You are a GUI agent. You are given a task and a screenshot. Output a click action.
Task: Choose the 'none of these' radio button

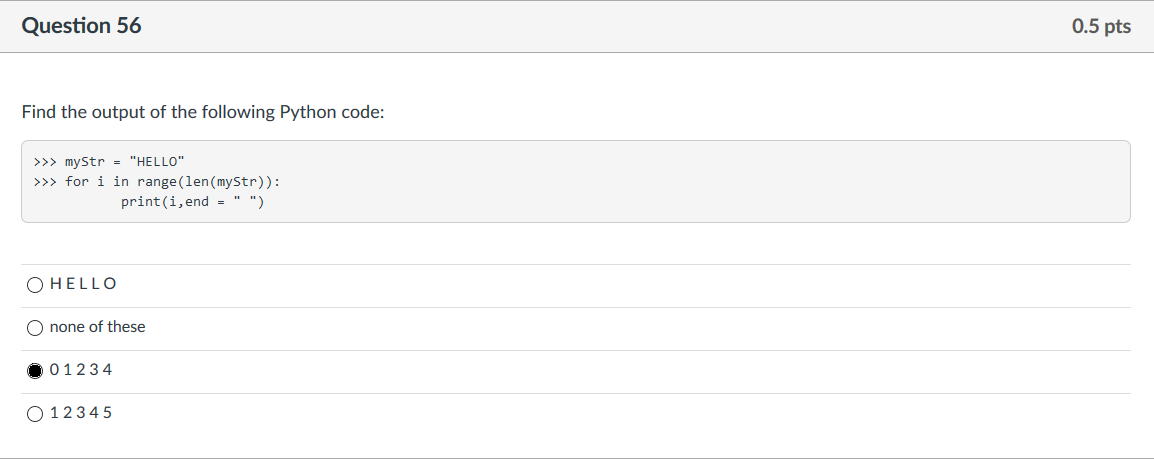(x=35, y=328)
